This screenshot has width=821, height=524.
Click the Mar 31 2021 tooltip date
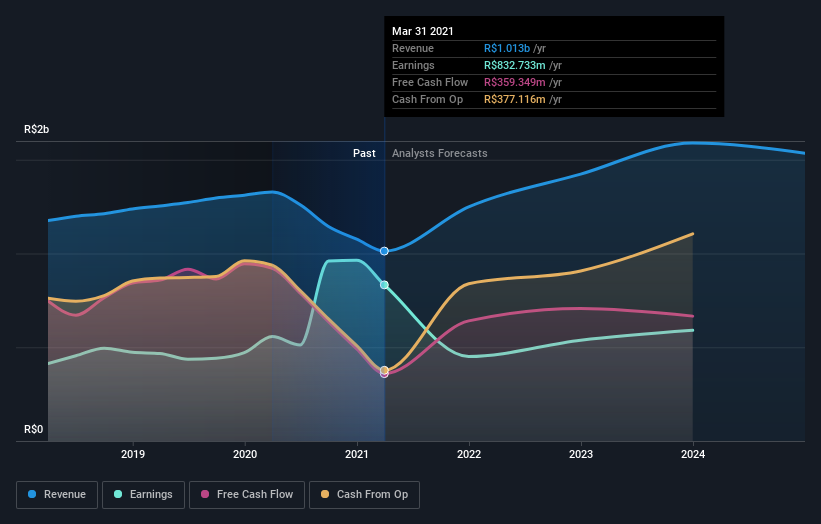423,31
